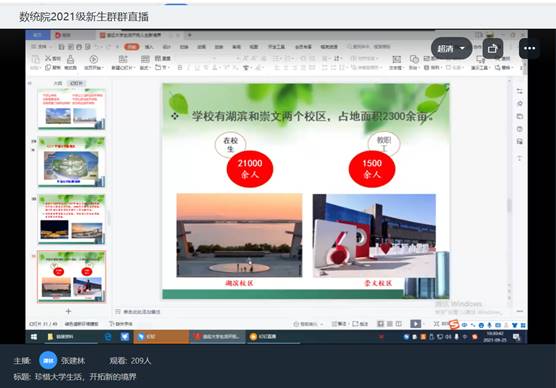Open the three-dots more options menu
This screenshot has height=388, width=556.
pos(529,48)
